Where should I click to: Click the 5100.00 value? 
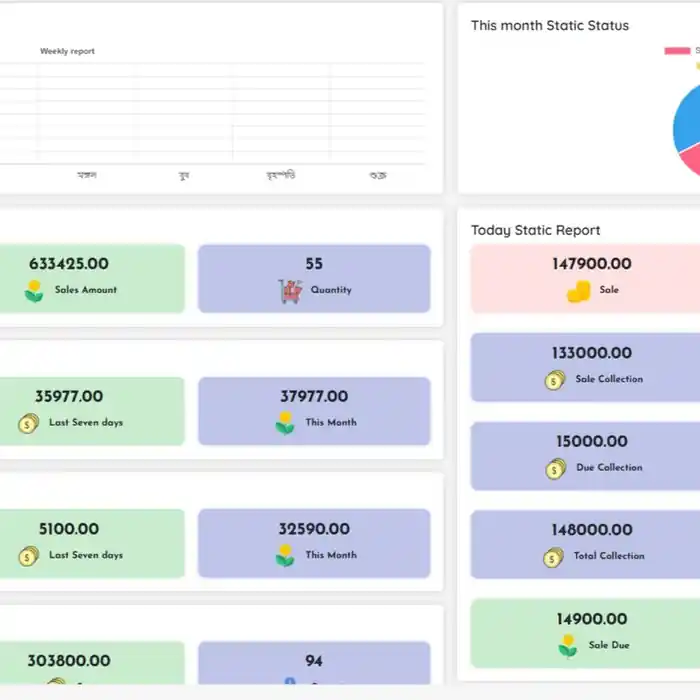point(69,529)
